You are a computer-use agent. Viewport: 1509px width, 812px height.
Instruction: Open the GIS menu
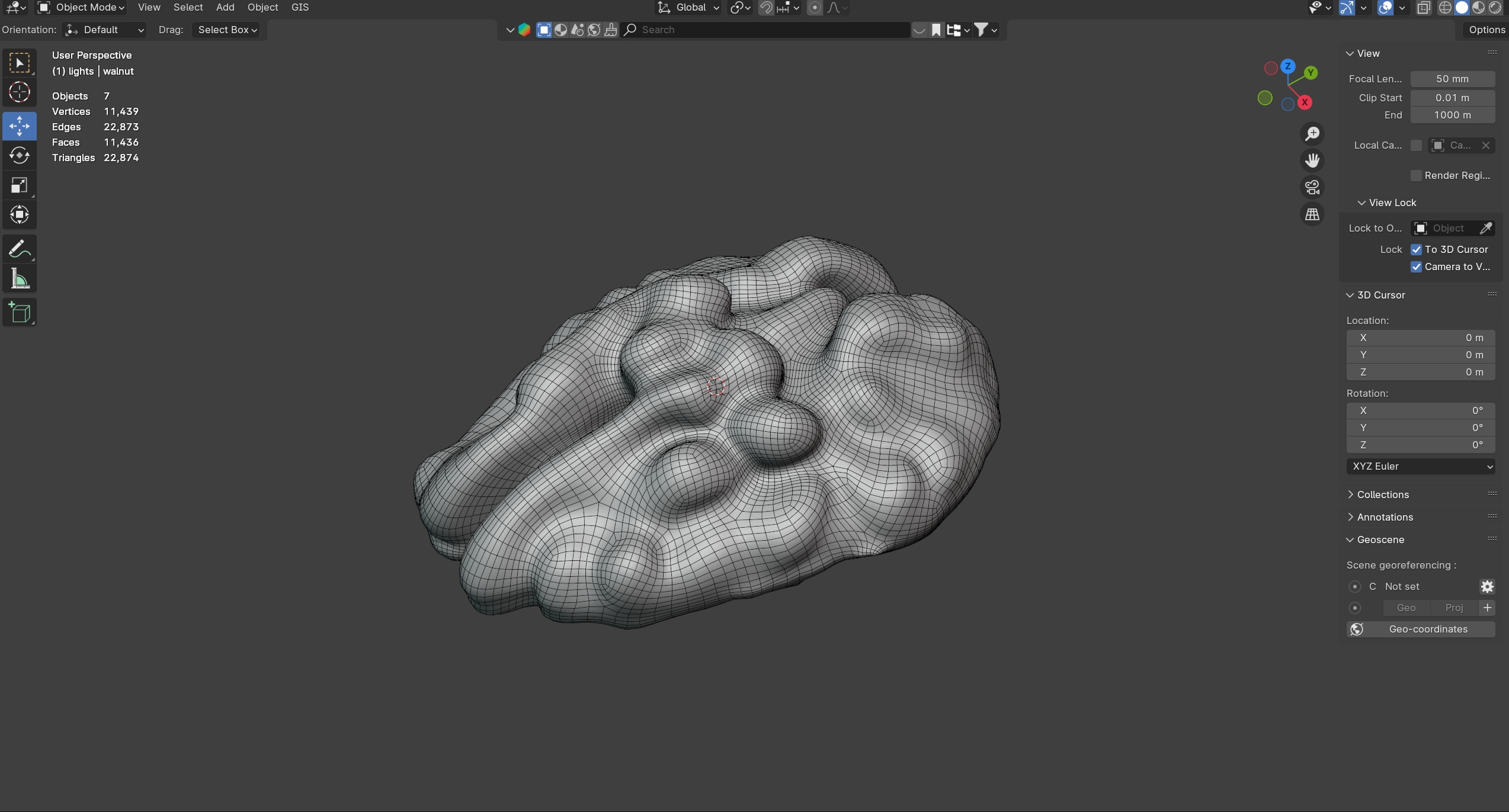point(300,8)
